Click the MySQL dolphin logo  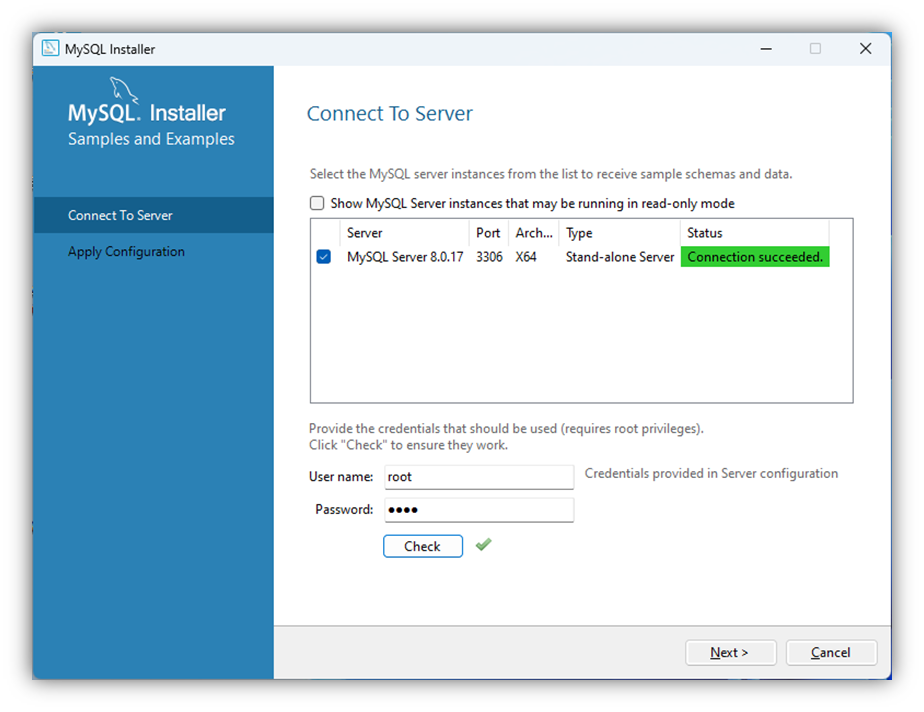124,90
